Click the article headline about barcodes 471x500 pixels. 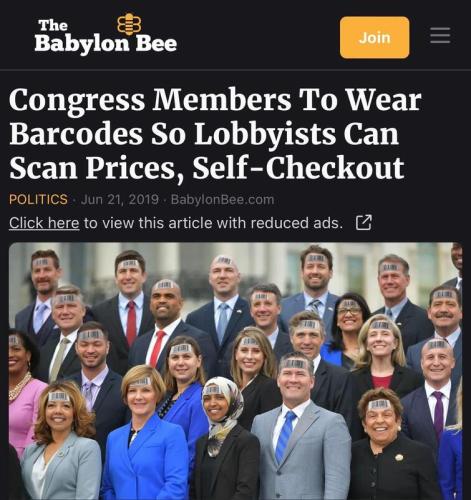point(215,133)
